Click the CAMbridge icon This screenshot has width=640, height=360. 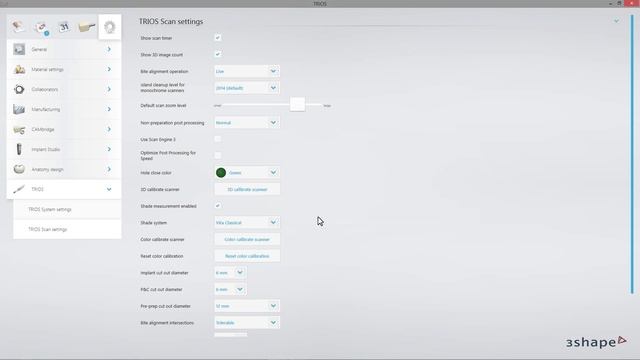click(19, 129)
